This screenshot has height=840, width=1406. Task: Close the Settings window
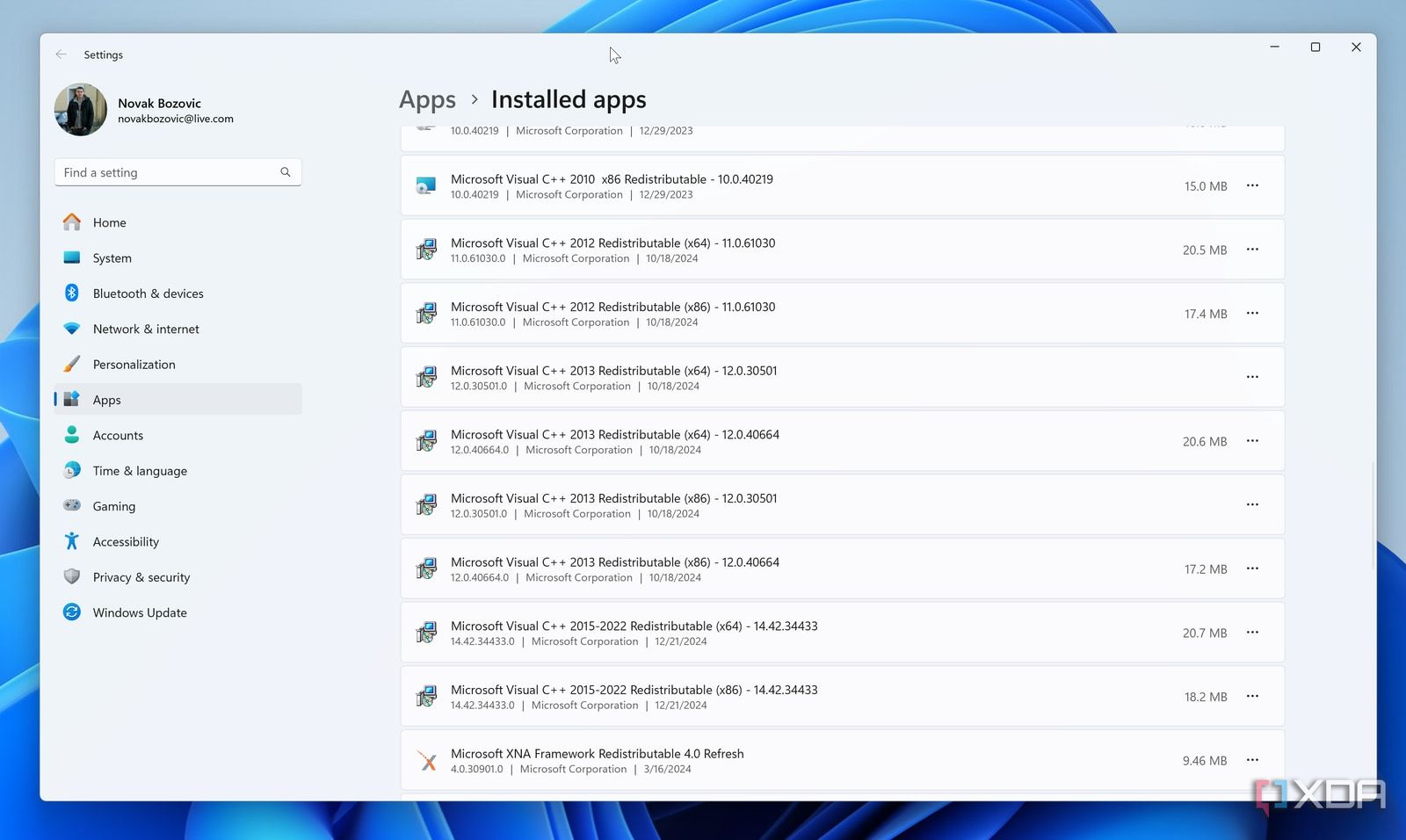click(1356, 47)
